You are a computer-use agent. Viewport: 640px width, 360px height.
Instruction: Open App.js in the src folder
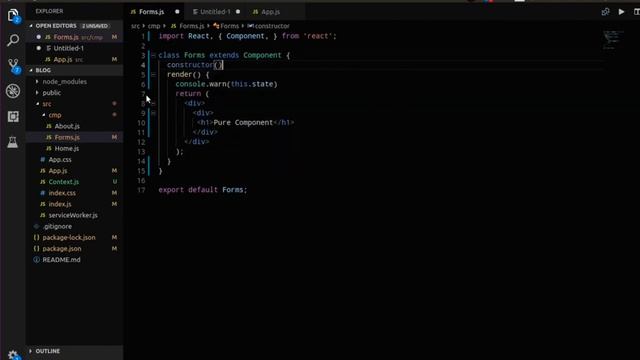click(75, 171)
